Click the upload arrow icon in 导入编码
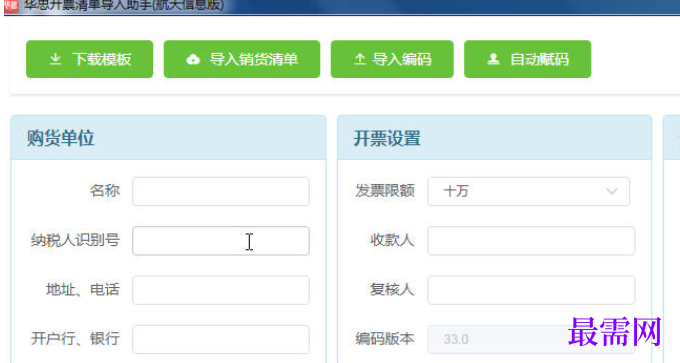The width and height of the screenshot is (680, 363). pos(360,59)
